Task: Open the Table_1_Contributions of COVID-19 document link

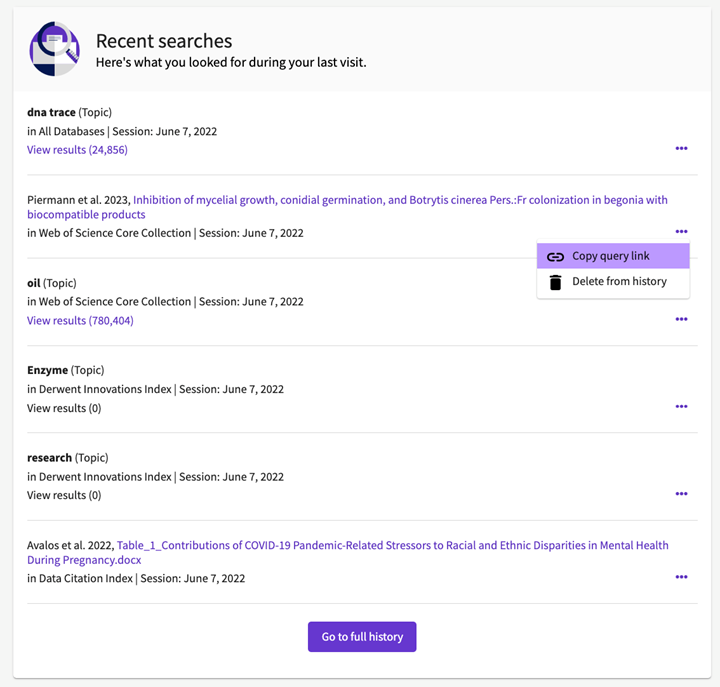Action: click(x=348, y=552)
